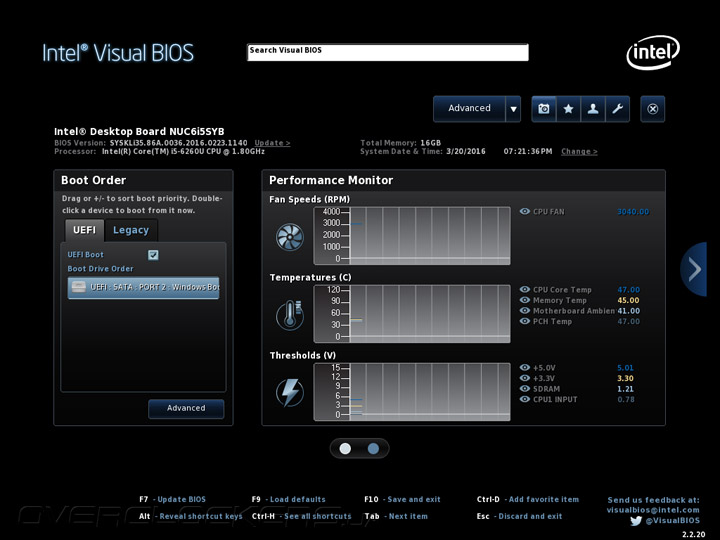
Task: Click the Memory Temp 45.00 value
Action: (629, 300)
